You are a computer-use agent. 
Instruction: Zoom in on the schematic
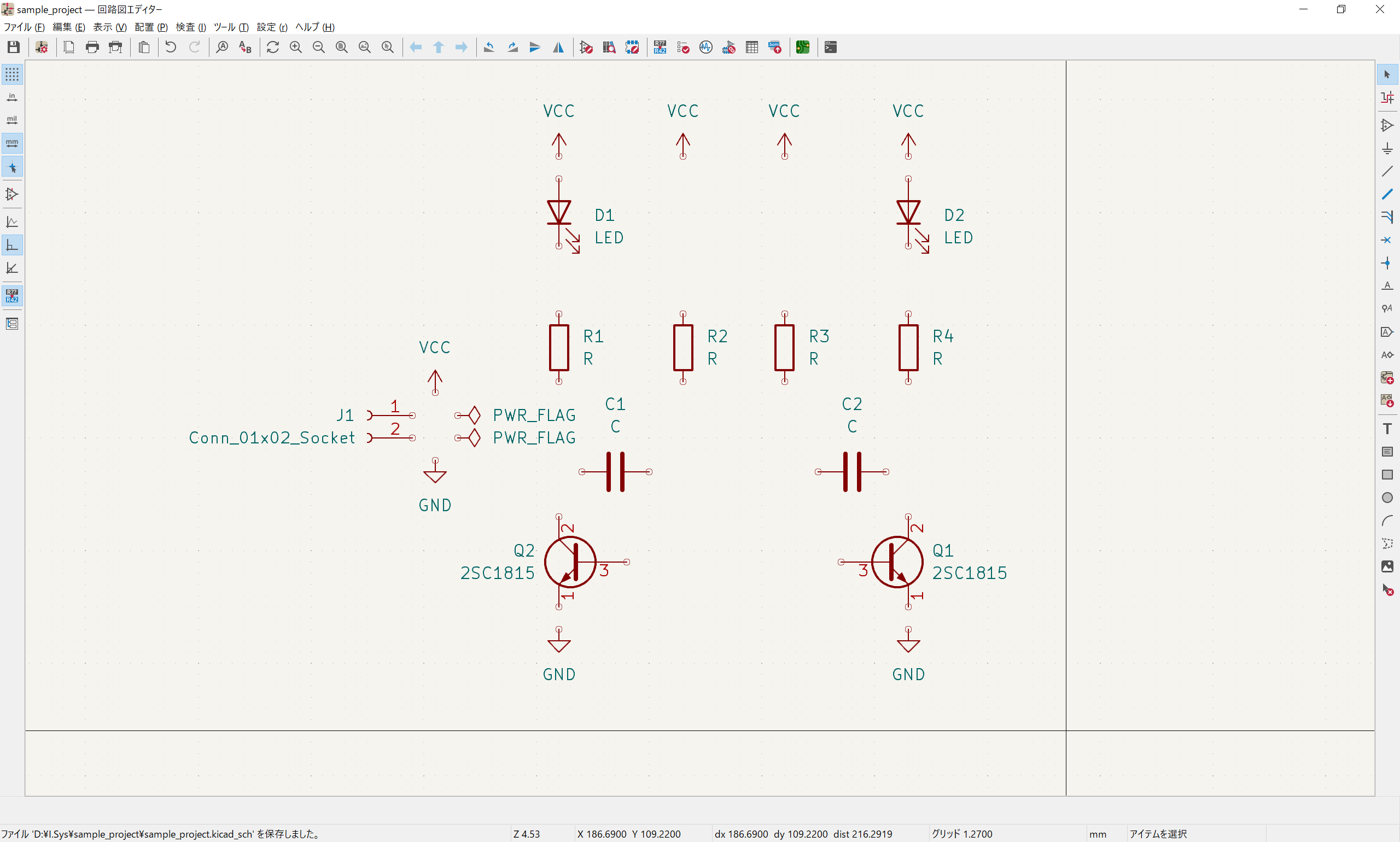tap(296, 47)
